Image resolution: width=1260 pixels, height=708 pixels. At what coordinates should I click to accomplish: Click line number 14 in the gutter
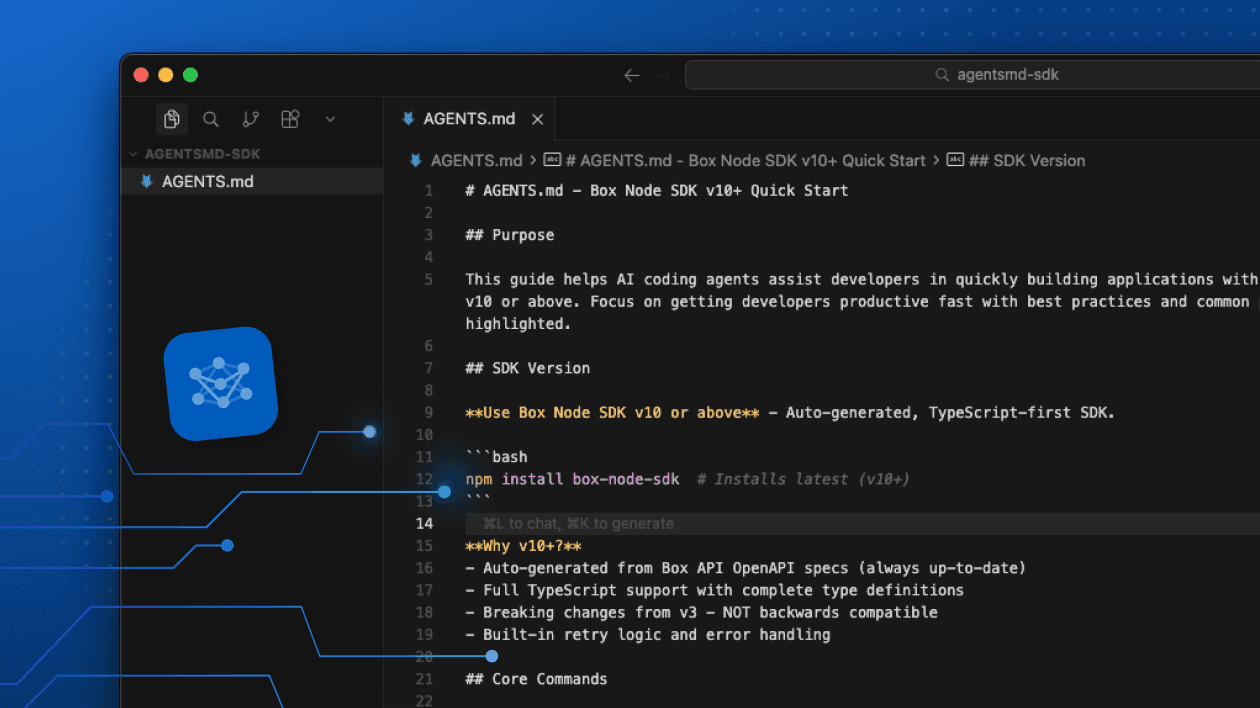click(424, 523)
